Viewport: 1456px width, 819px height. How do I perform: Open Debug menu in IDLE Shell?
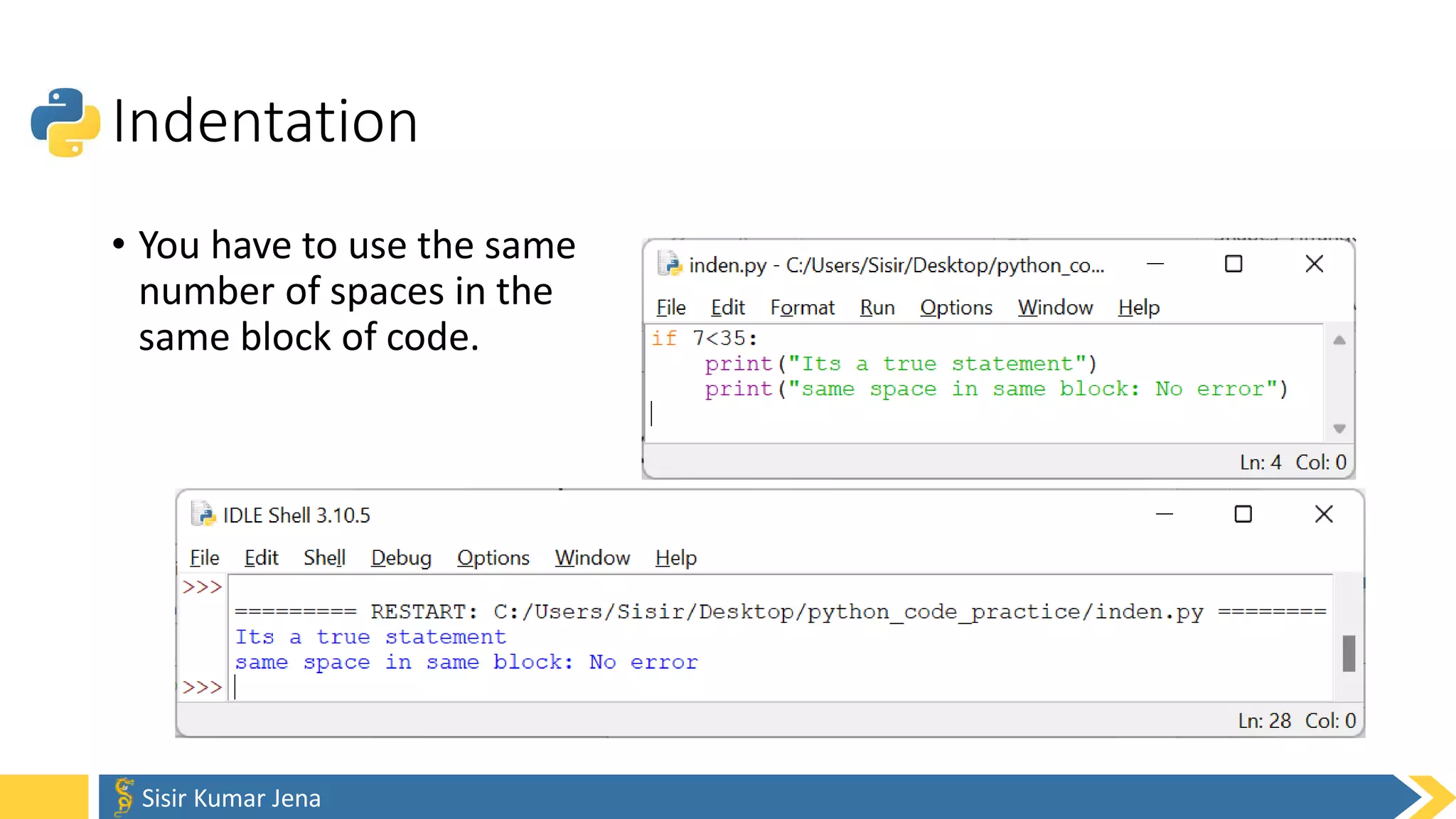pyautogui.click(x=401, y=557)
